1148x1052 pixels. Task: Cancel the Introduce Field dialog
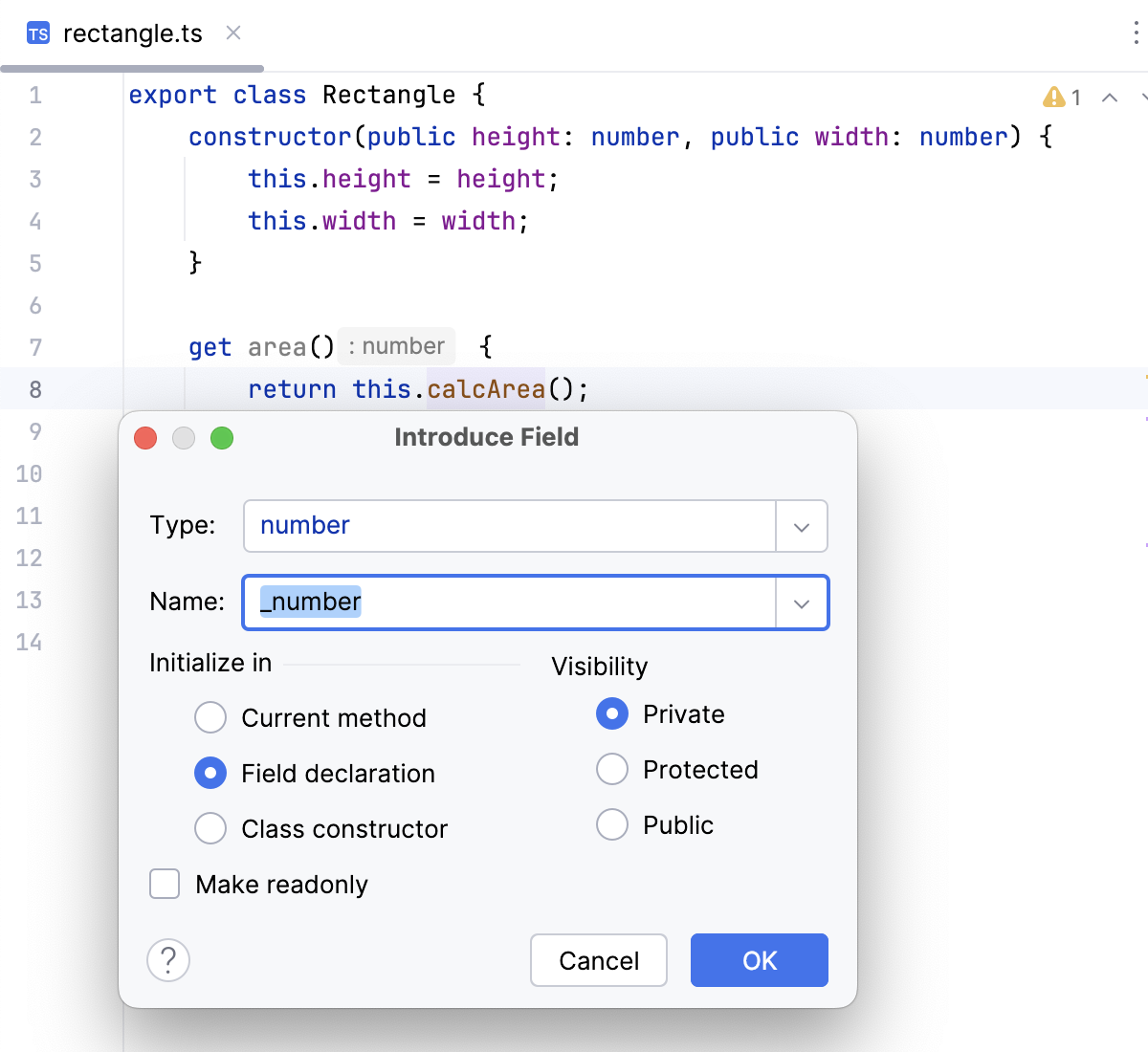click(x=598, y=960)
